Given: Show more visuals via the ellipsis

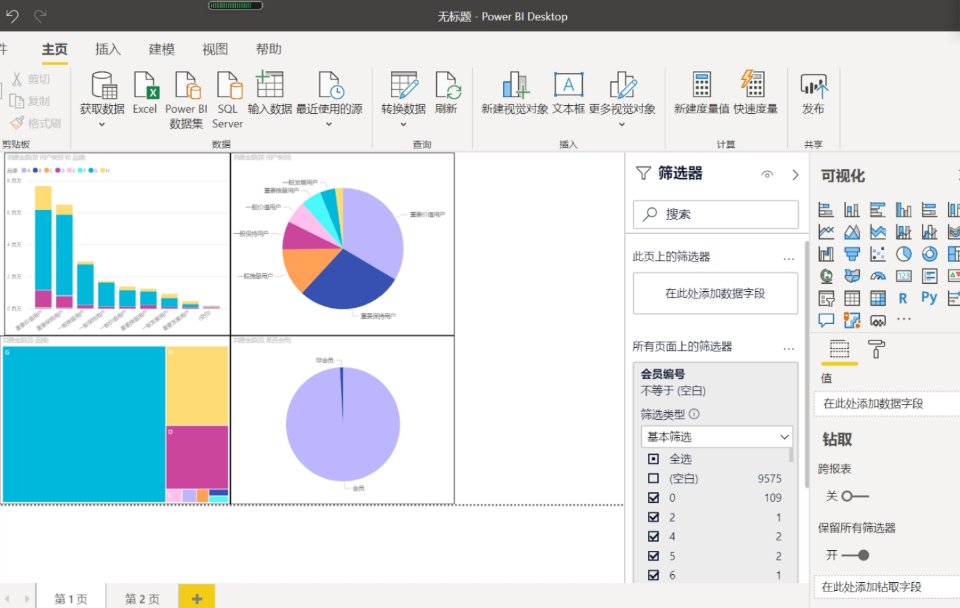Looking at the screenshot, I should pyautogui.click(x=904, y=318).
